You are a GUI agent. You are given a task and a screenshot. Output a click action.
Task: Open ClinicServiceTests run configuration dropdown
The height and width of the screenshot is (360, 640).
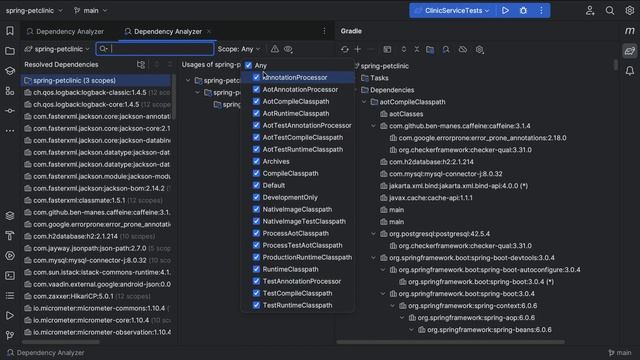point(452,11)
